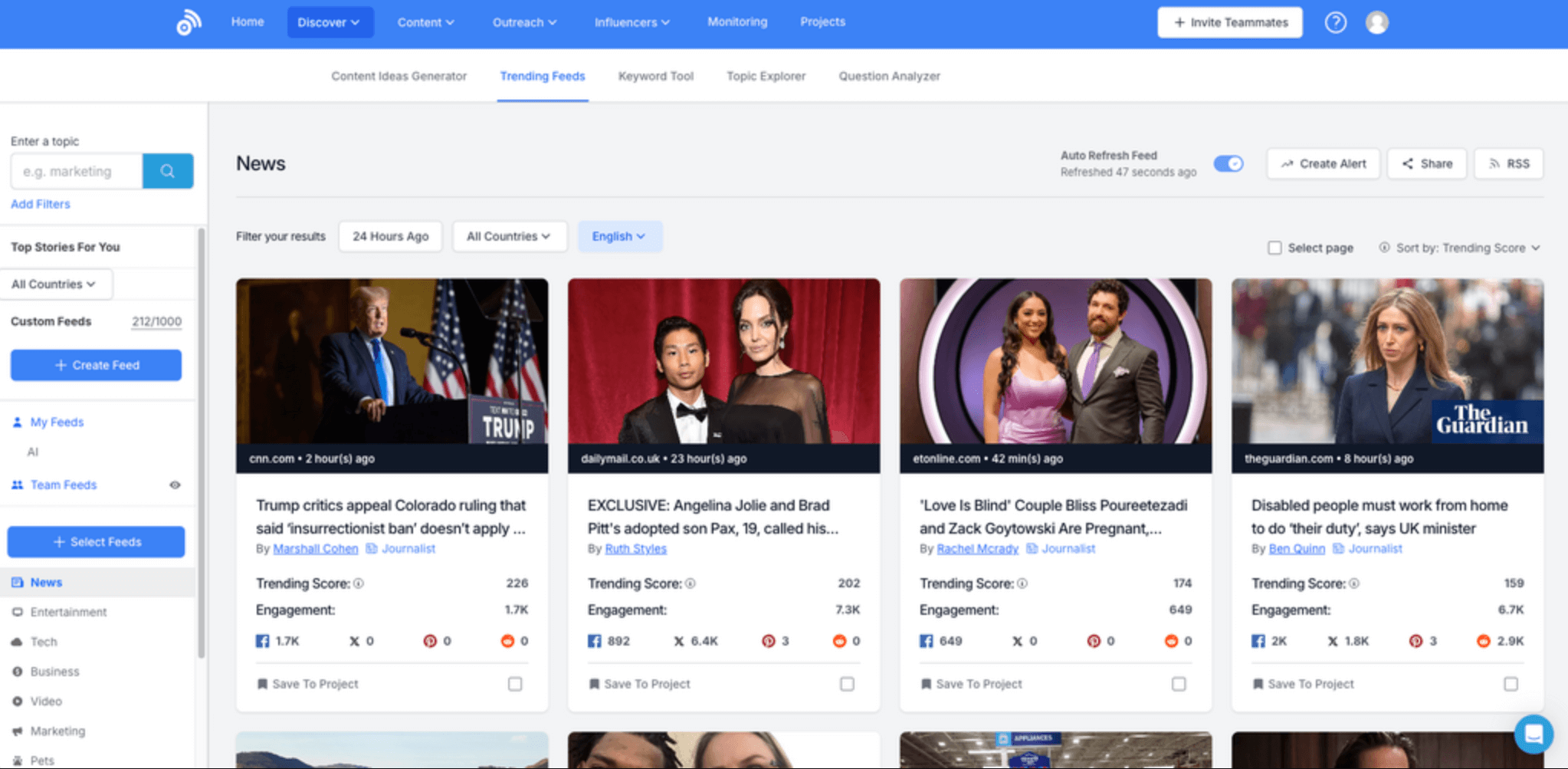Disable the Auto Refresh Feed toggle

1228,163
